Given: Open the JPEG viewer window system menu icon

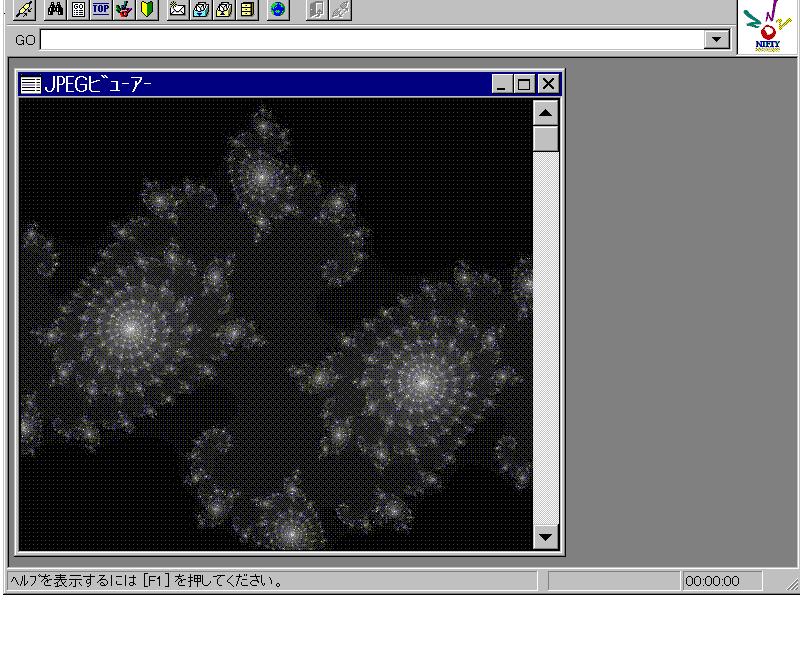Looking at the screenshot, I should tap(30, 85).
